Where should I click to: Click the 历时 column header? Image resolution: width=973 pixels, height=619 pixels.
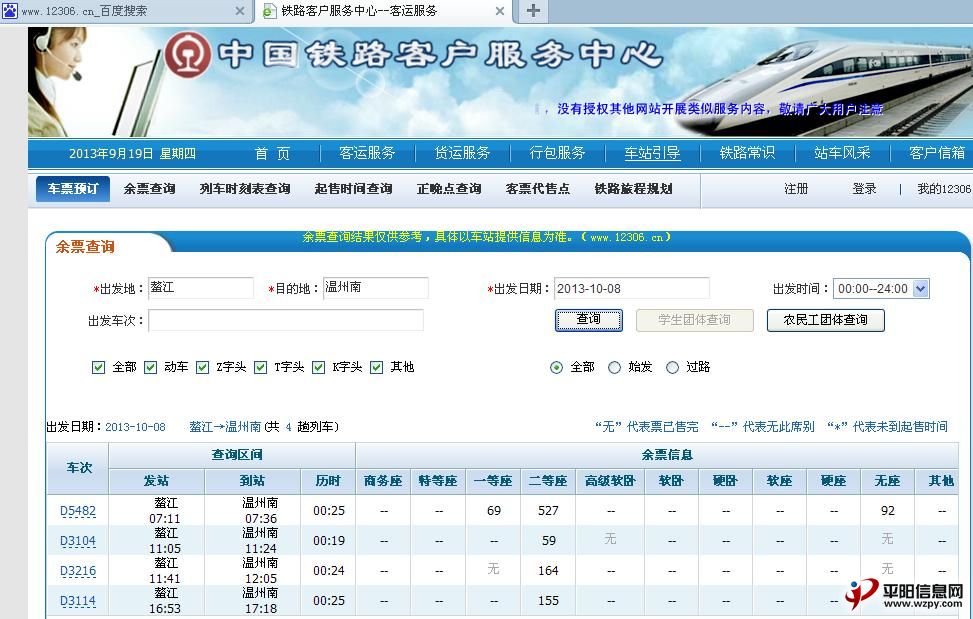click(328, 481)
